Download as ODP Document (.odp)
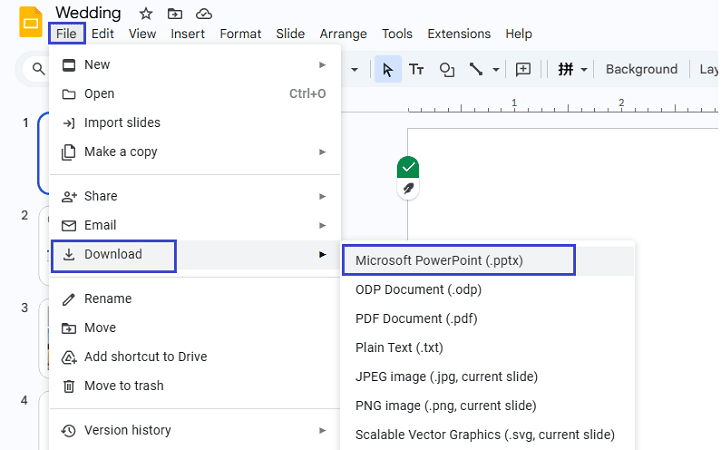This screenshot has height=450, width=721. tap(487, 290)
